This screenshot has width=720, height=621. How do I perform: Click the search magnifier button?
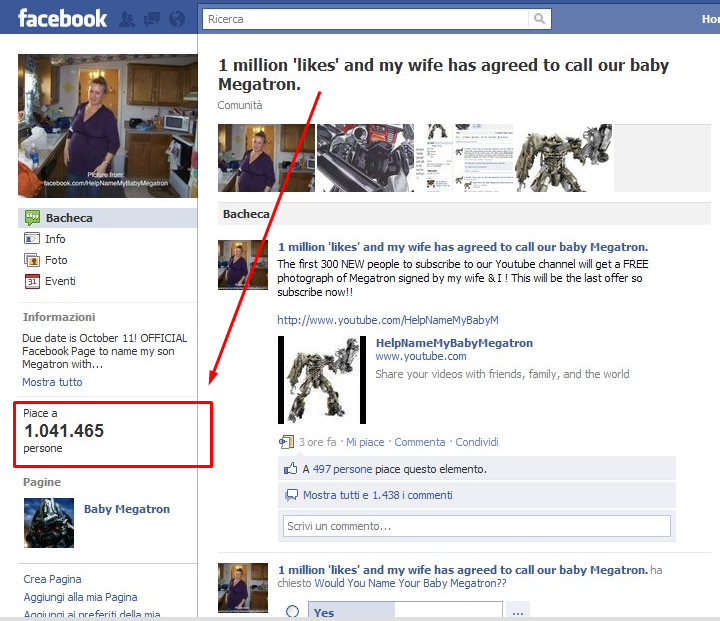540,19
